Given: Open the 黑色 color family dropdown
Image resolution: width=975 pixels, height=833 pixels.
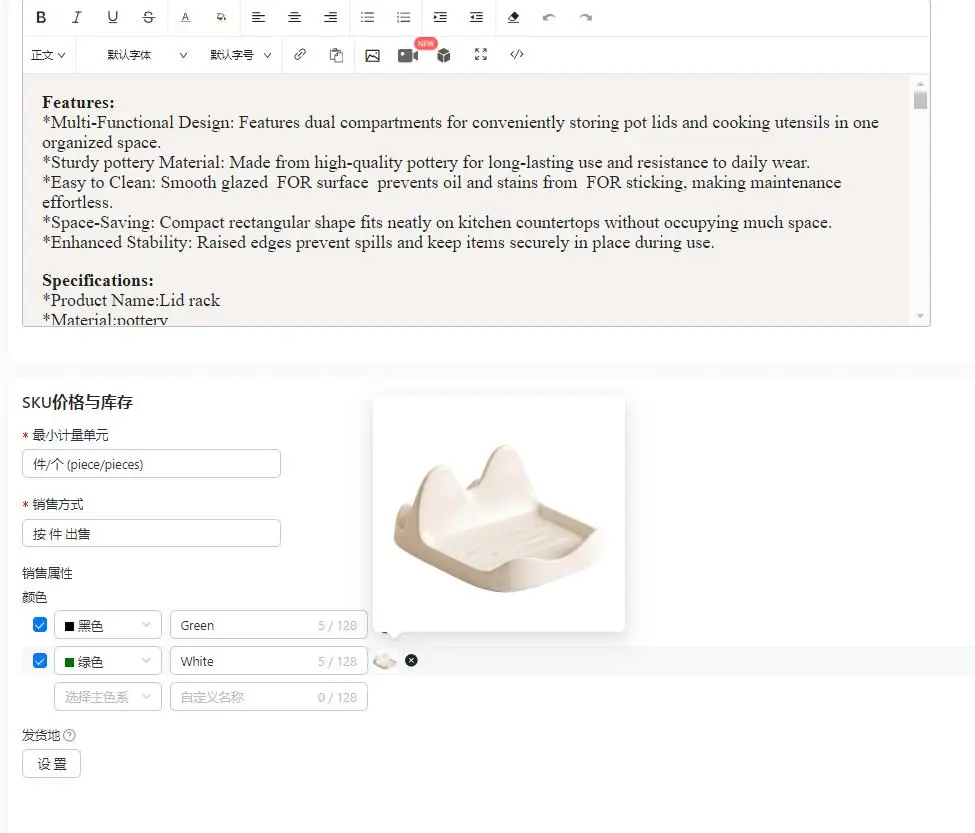Looking at the screenshot, I should [x=108, y=625].
